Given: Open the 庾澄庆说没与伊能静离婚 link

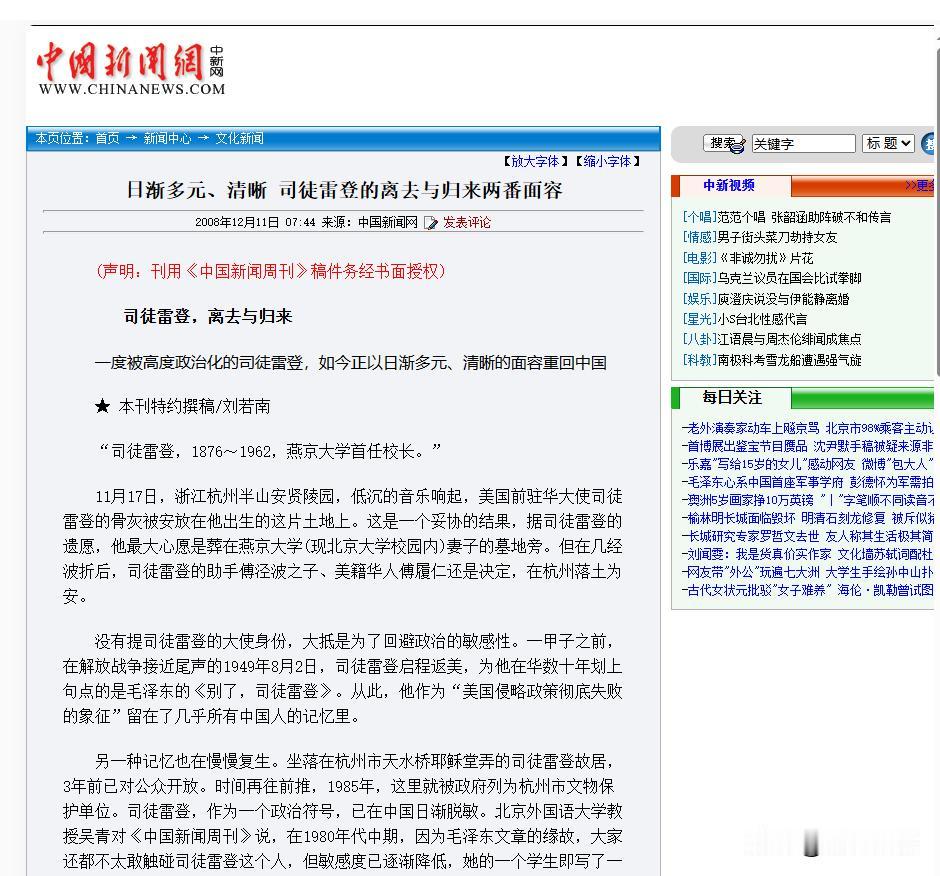Looking at the screenshot, I should [783, 299].
